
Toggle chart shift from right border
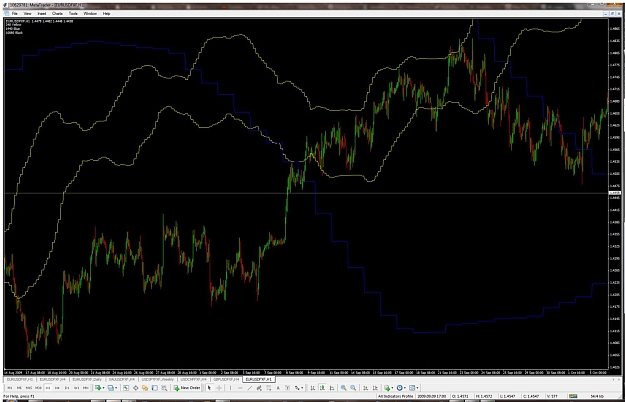click(x=375, y=388)
